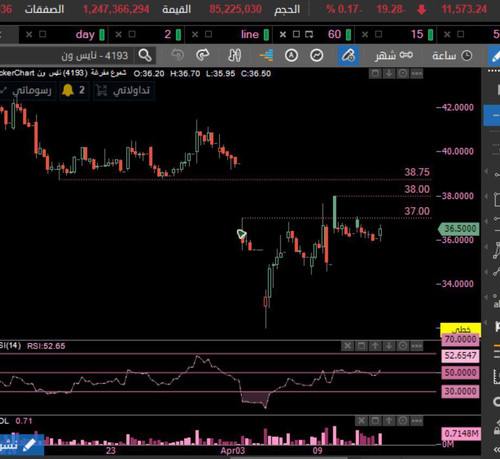The height and width of the screenshot is (459, 500).
Task: Toggle the highlighted blue drawing tools icon
Action: 348,55
